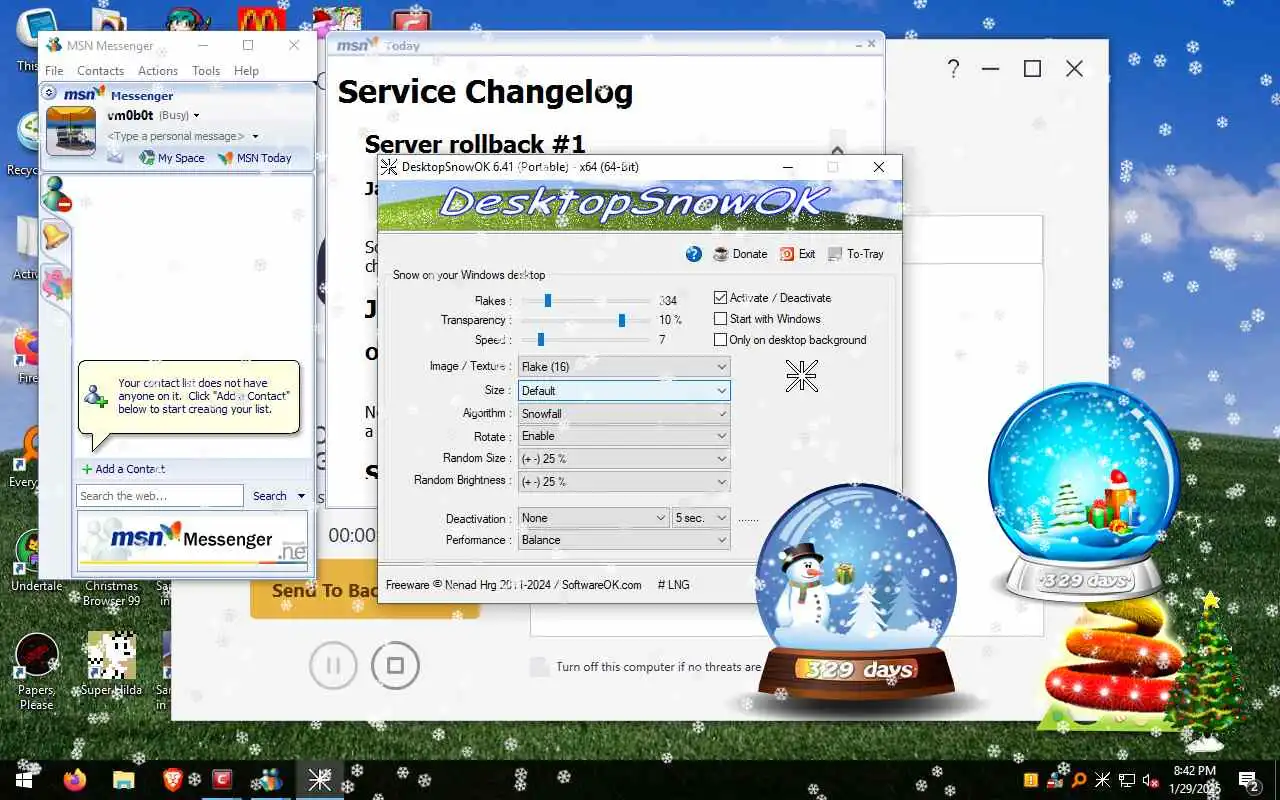
Task: Click the Search the web input field
Action: 160,496
